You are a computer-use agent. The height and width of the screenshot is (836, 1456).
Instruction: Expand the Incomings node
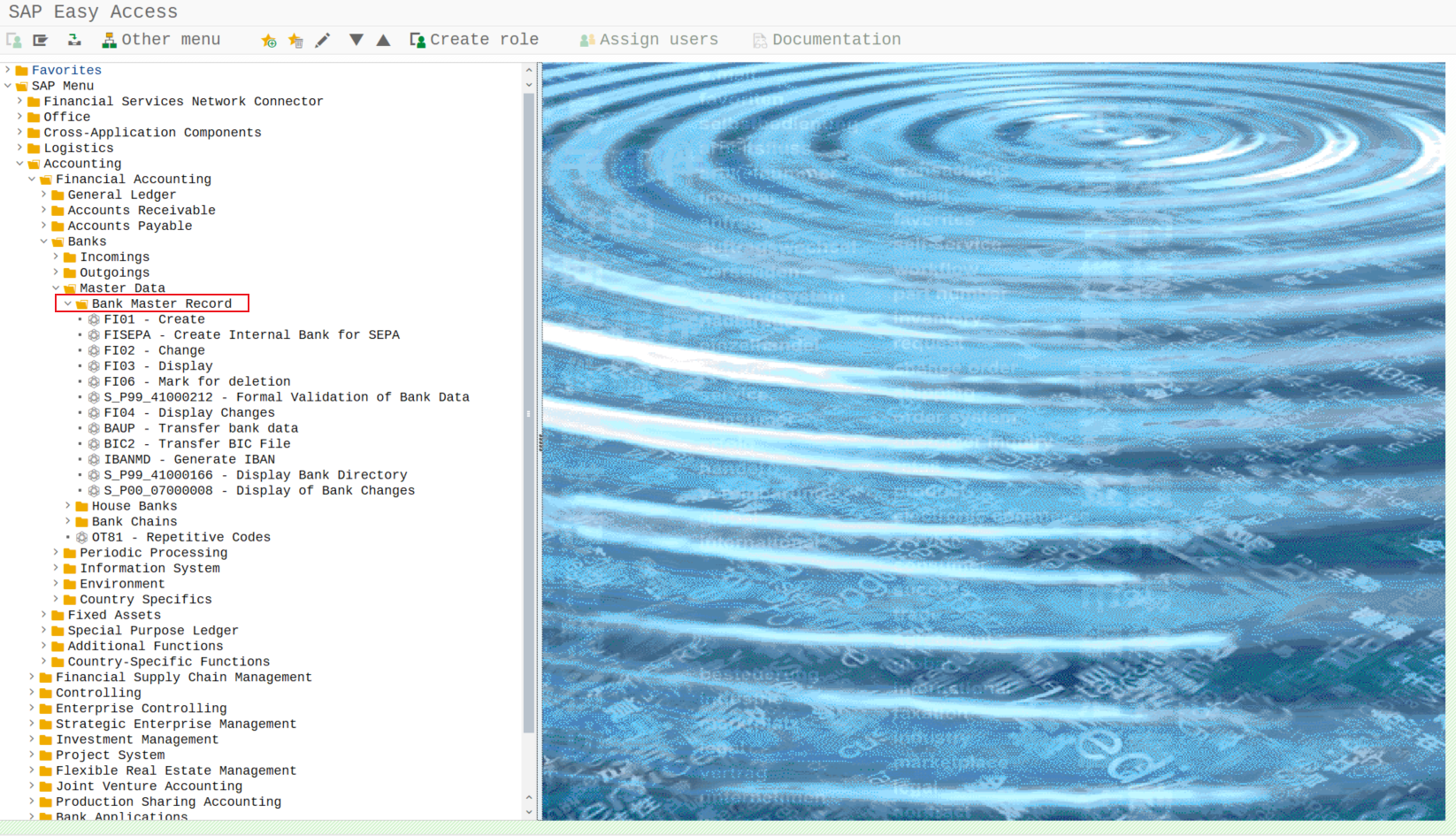[56, 257]
